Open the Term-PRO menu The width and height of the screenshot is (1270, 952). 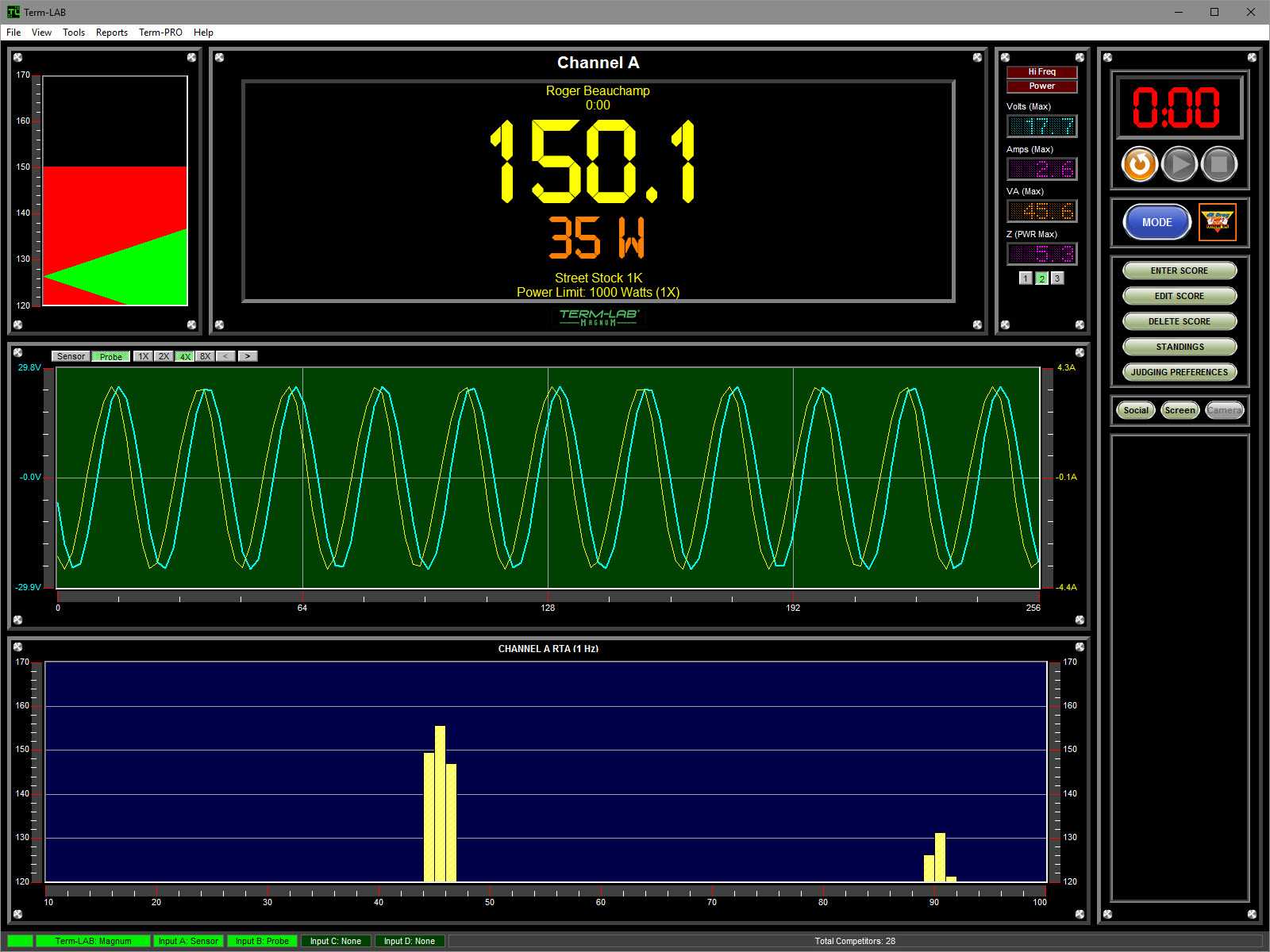click(160, 33)
